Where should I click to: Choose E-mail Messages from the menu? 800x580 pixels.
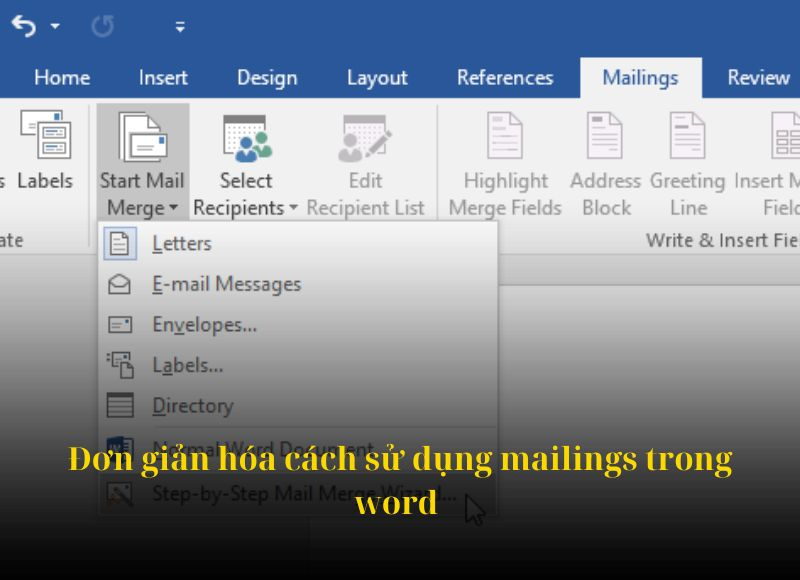(298, 284)
